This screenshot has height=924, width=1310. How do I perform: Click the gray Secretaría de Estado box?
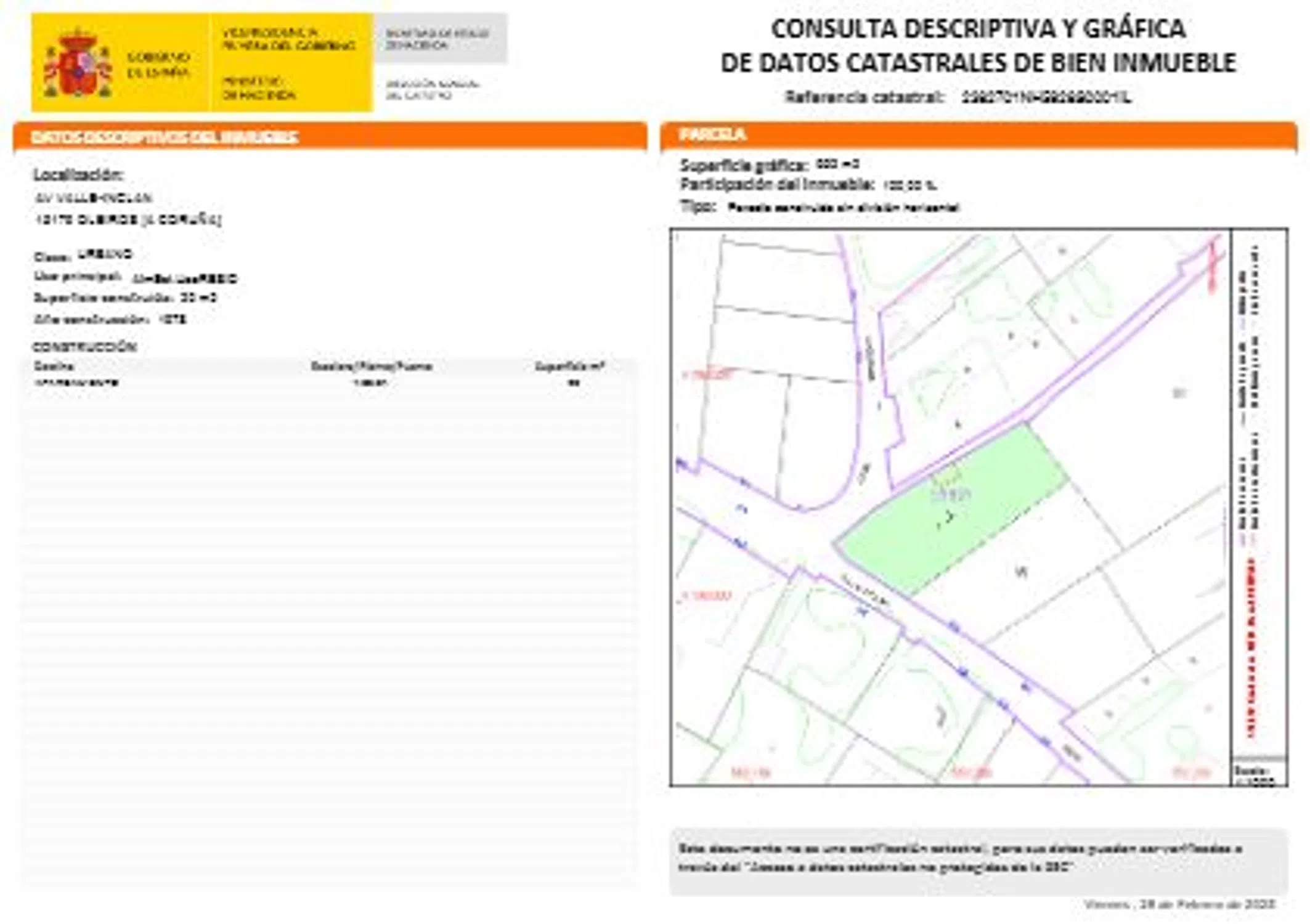point(440,39)
